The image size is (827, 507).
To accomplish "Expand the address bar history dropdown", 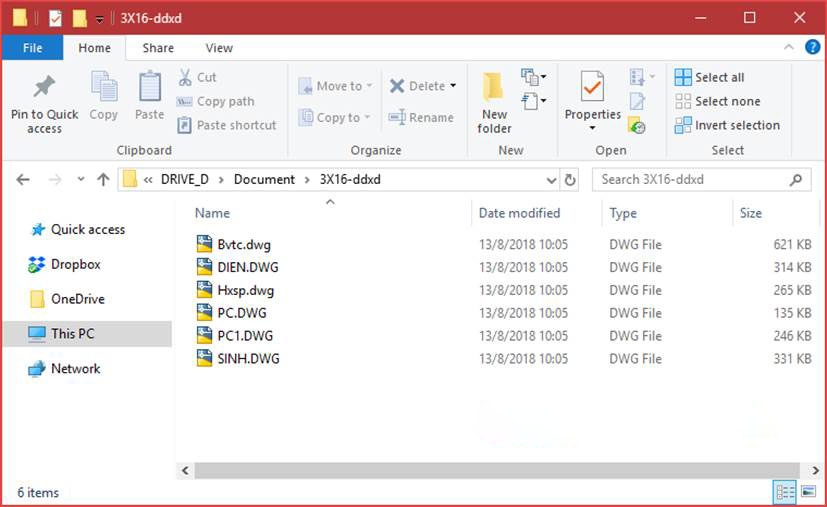I will (x=551, y=180).
